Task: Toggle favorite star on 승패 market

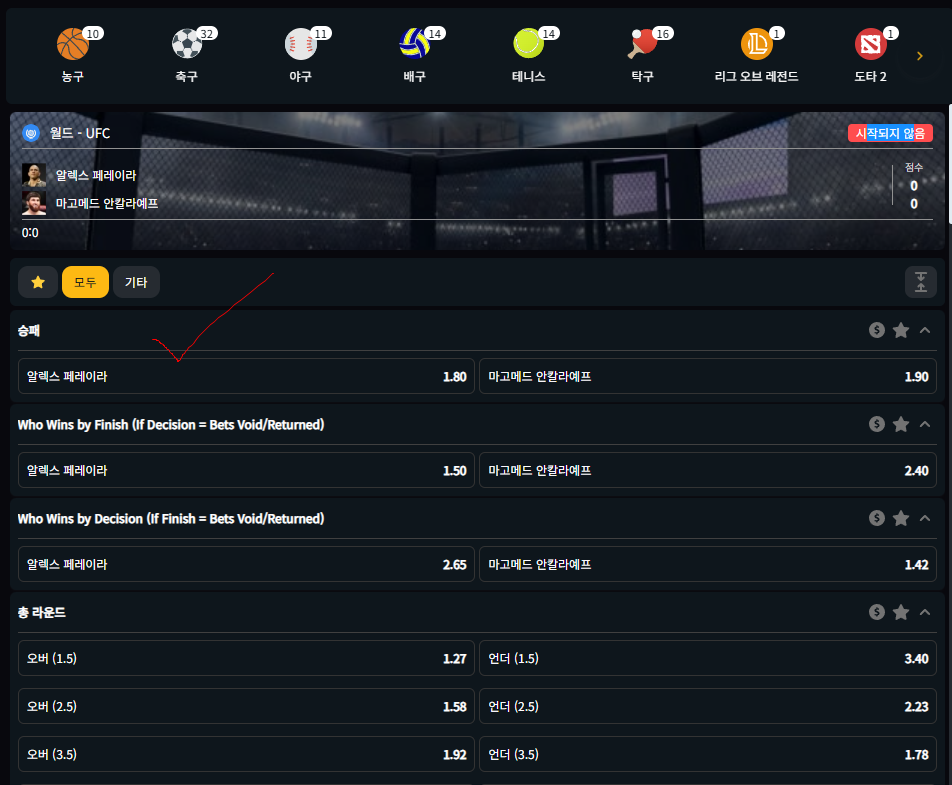Action: pyautogui.click(x=901, y=330)
